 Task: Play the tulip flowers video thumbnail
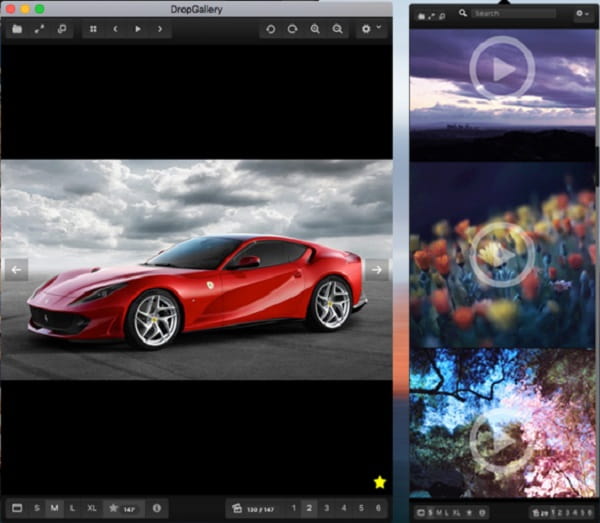pyautogui.click(x=502, y=254)
